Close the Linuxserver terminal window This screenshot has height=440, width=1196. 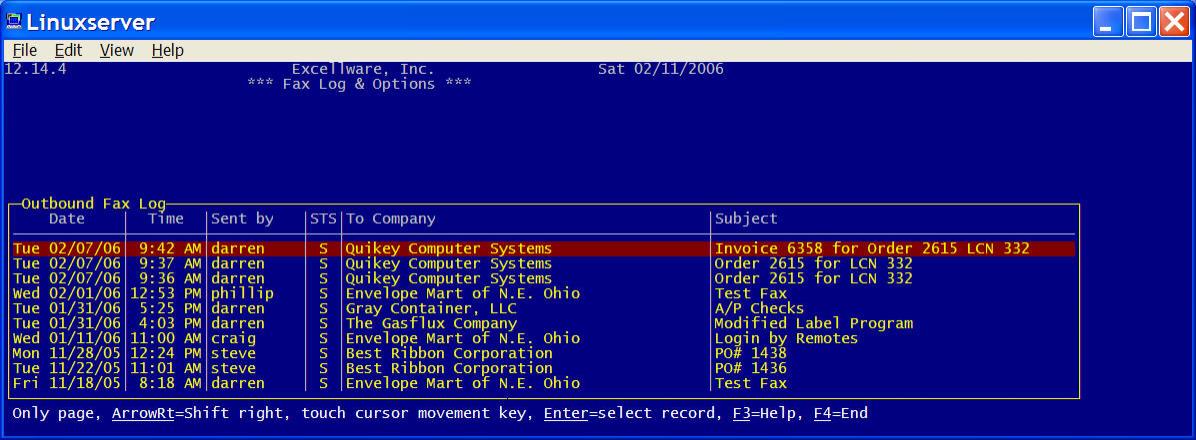tap(1173, 21)
